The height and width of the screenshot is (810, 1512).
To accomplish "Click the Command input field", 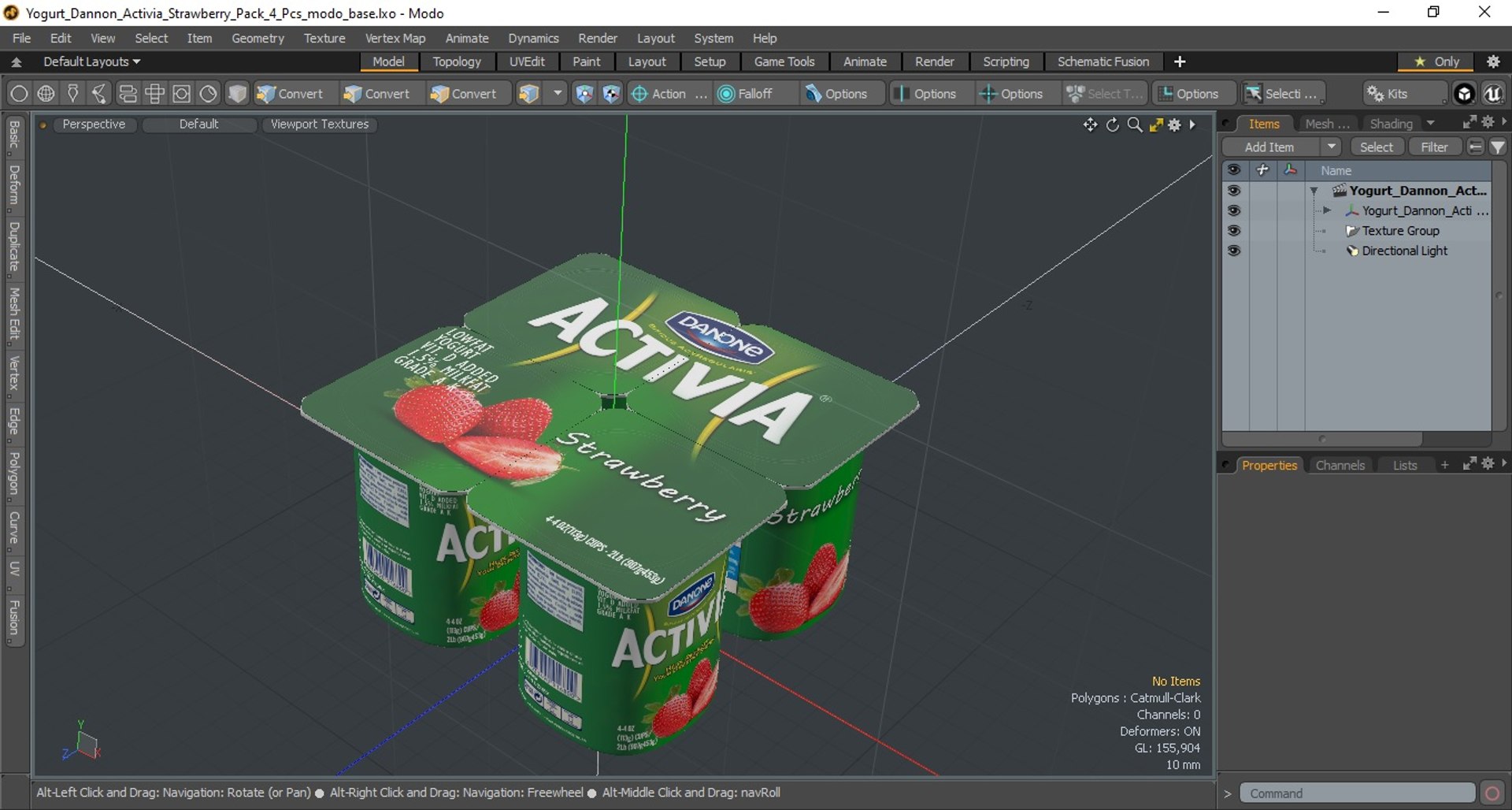I will click(x=1358, y=793).
